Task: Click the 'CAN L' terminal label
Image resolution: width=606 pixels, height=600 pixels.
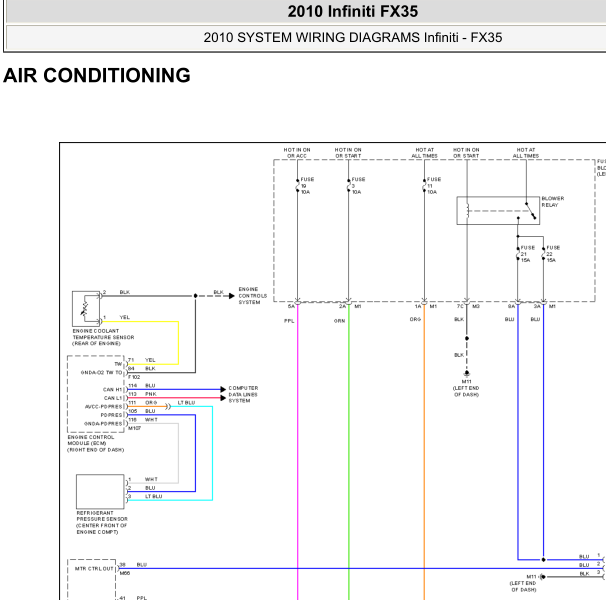Action: click(x=112, y=398)
